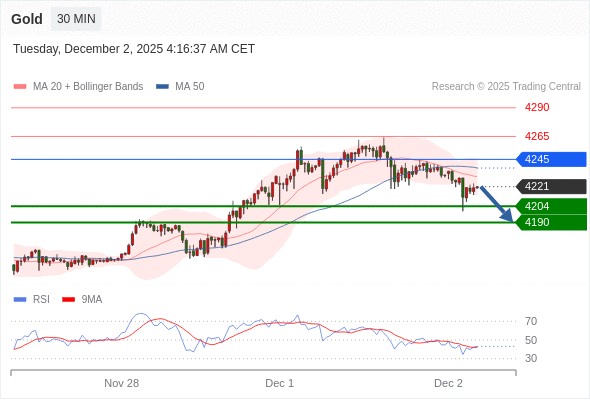Click the 'RSI' legend label
The image size is (590, 400).
click(41, 300)
